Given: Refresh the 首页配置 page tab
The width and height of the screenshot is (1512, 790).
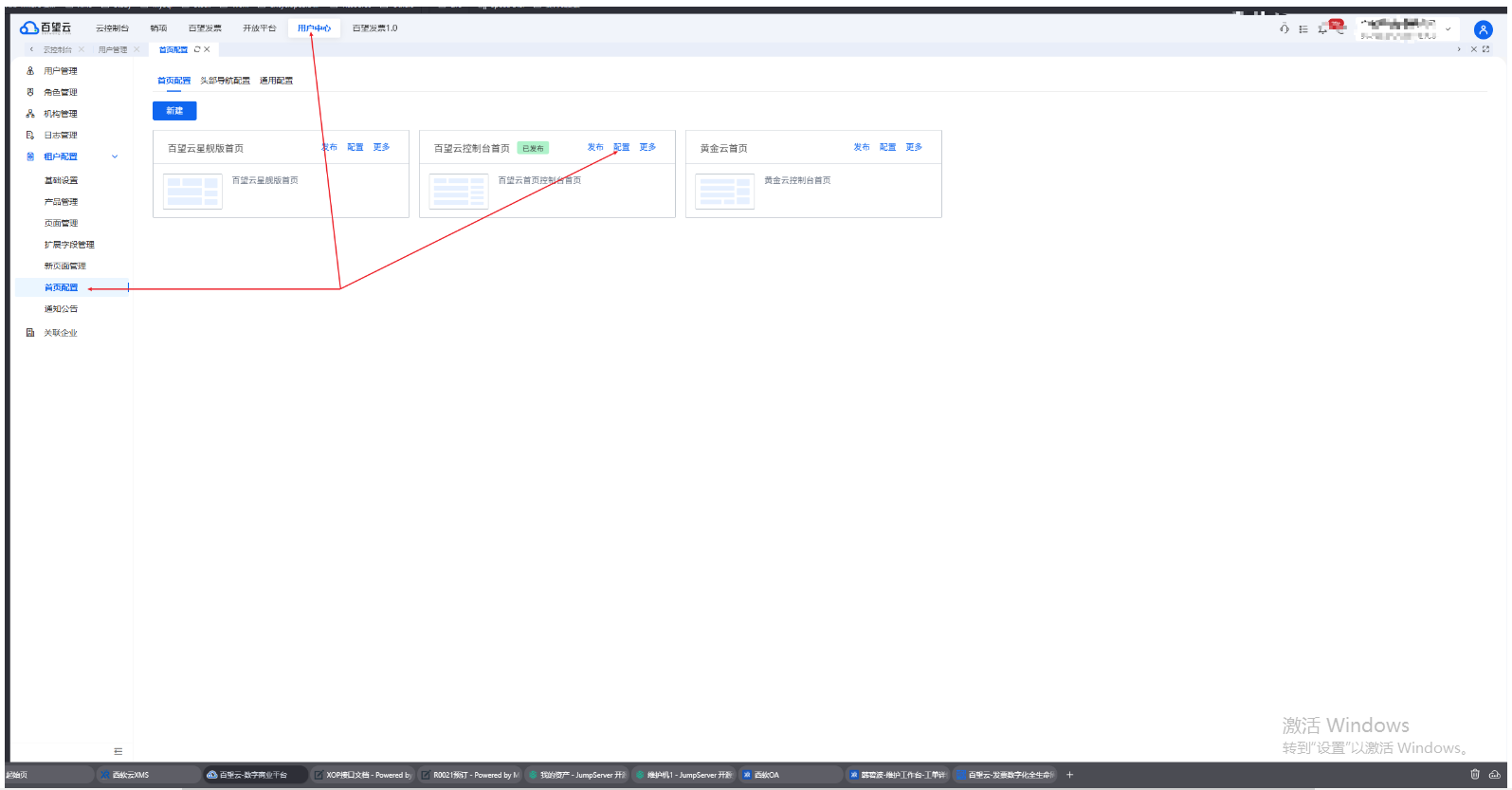Looking at the screenshot, I should [197, 49].
